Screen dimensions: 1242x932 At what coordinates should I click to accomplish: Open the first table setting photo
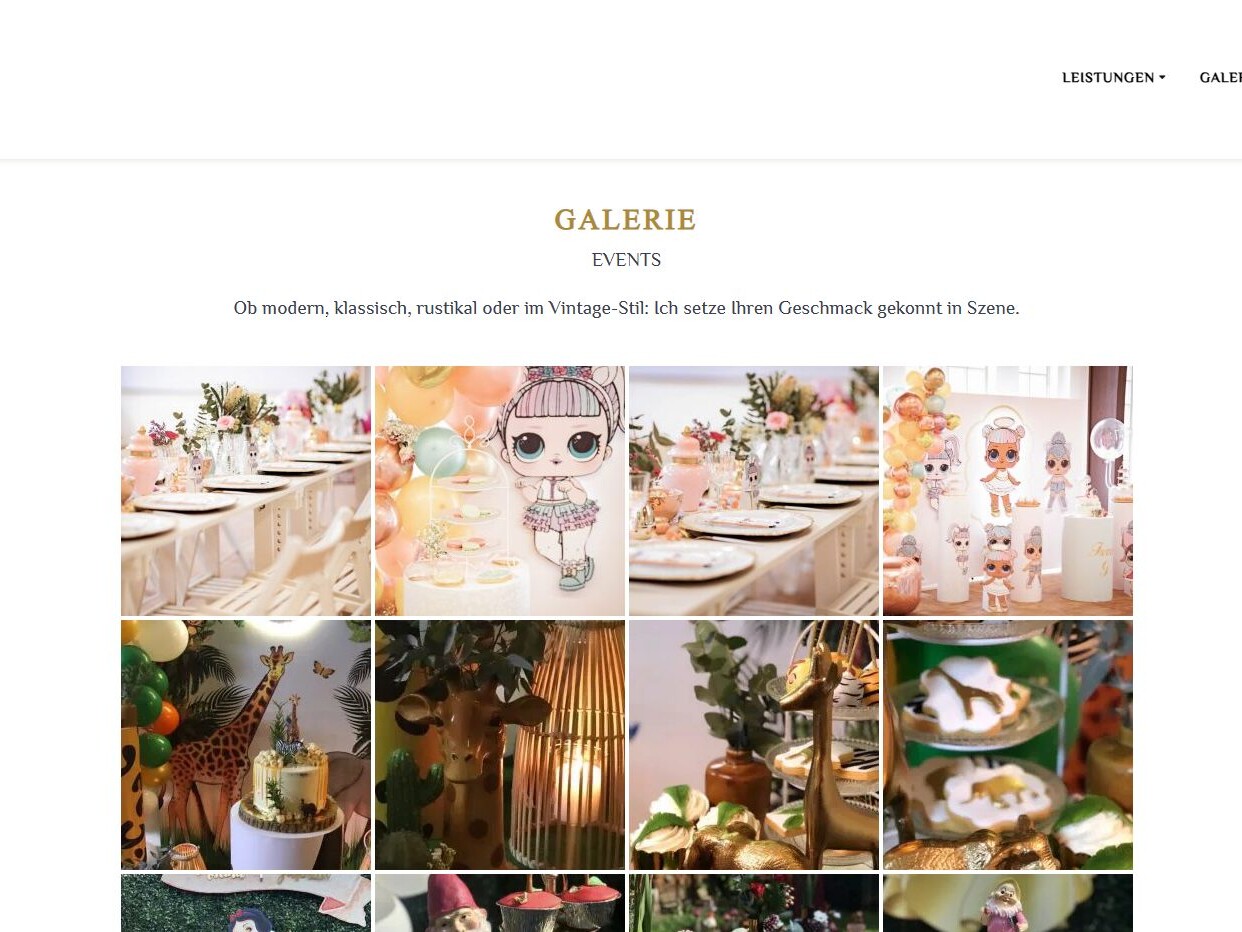click(246, 491)
